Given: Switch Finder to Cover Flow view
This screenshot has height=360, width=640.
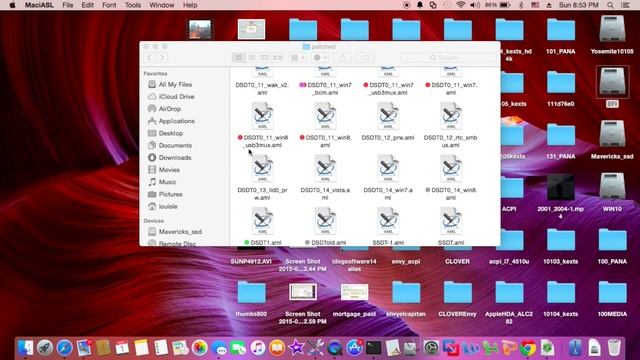Looking at the screenshot, I should [x=278, y=58].
